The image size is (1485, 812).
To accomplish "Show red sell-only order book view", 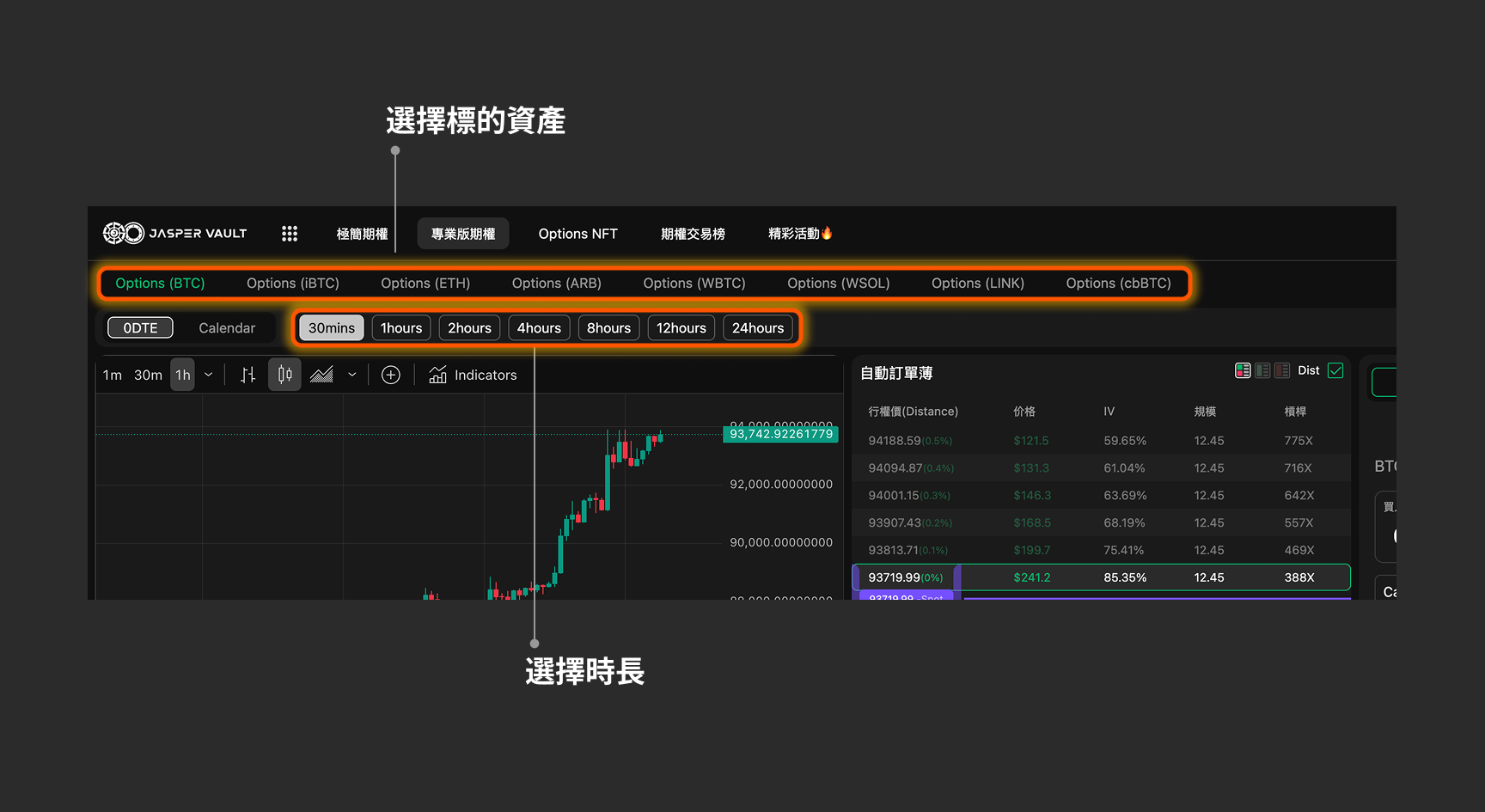I will (x=1282, y=370).
